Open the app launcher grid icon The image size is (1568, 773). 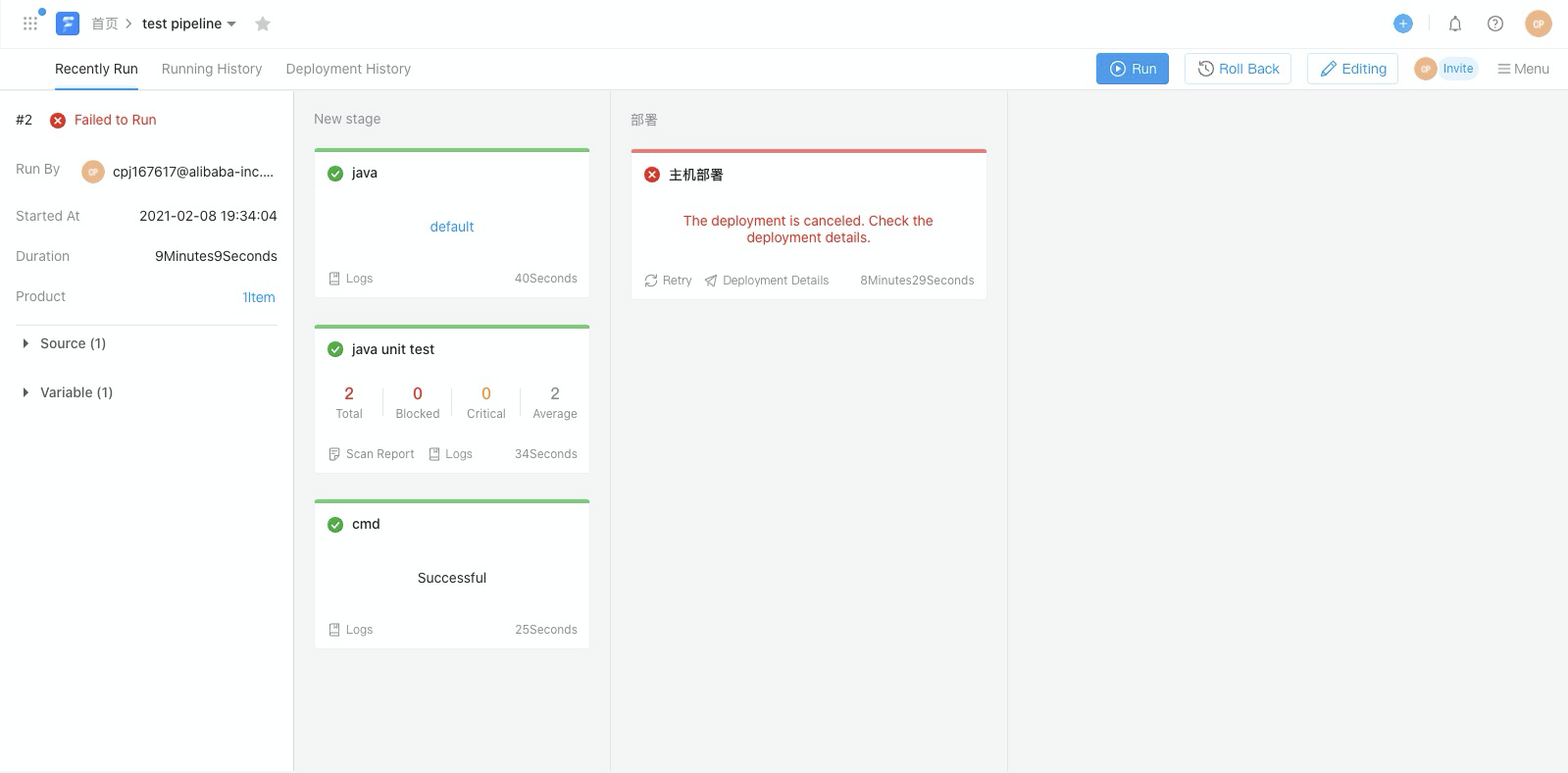(x=30, y=24)
